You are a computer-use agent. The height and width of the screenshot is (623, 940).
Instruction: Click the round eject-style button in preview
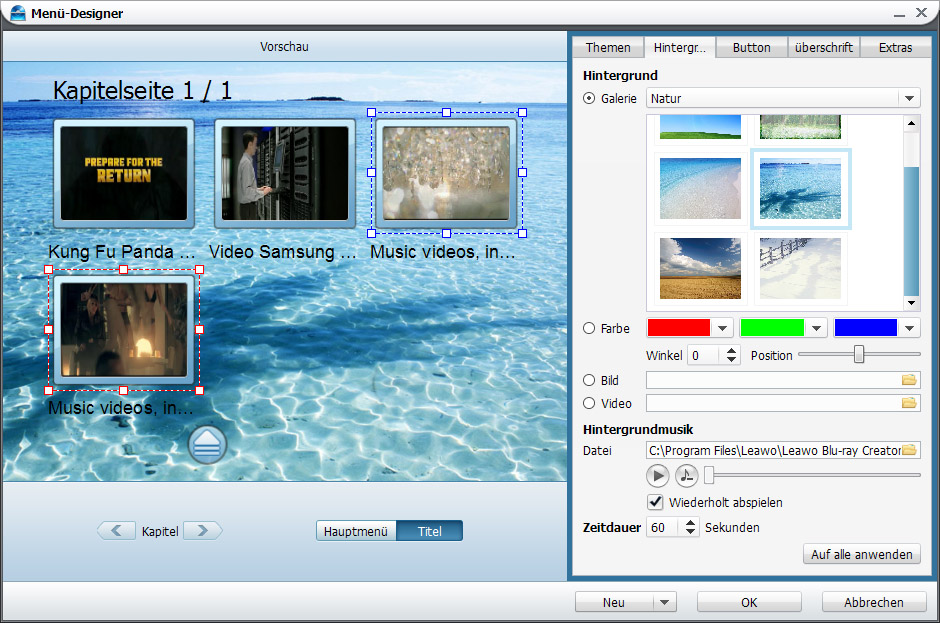(208, 445)
